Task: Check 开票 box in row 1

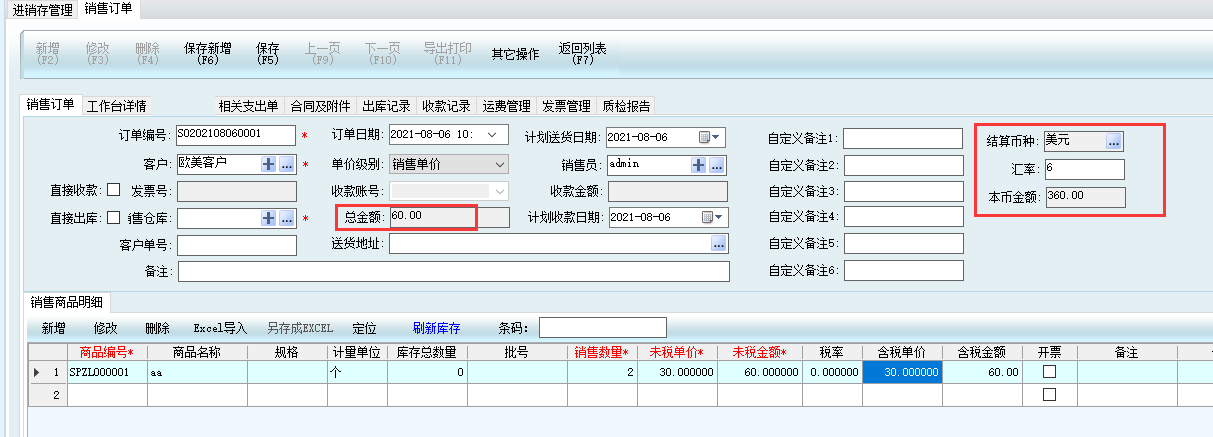Action: coord(1049,372)
